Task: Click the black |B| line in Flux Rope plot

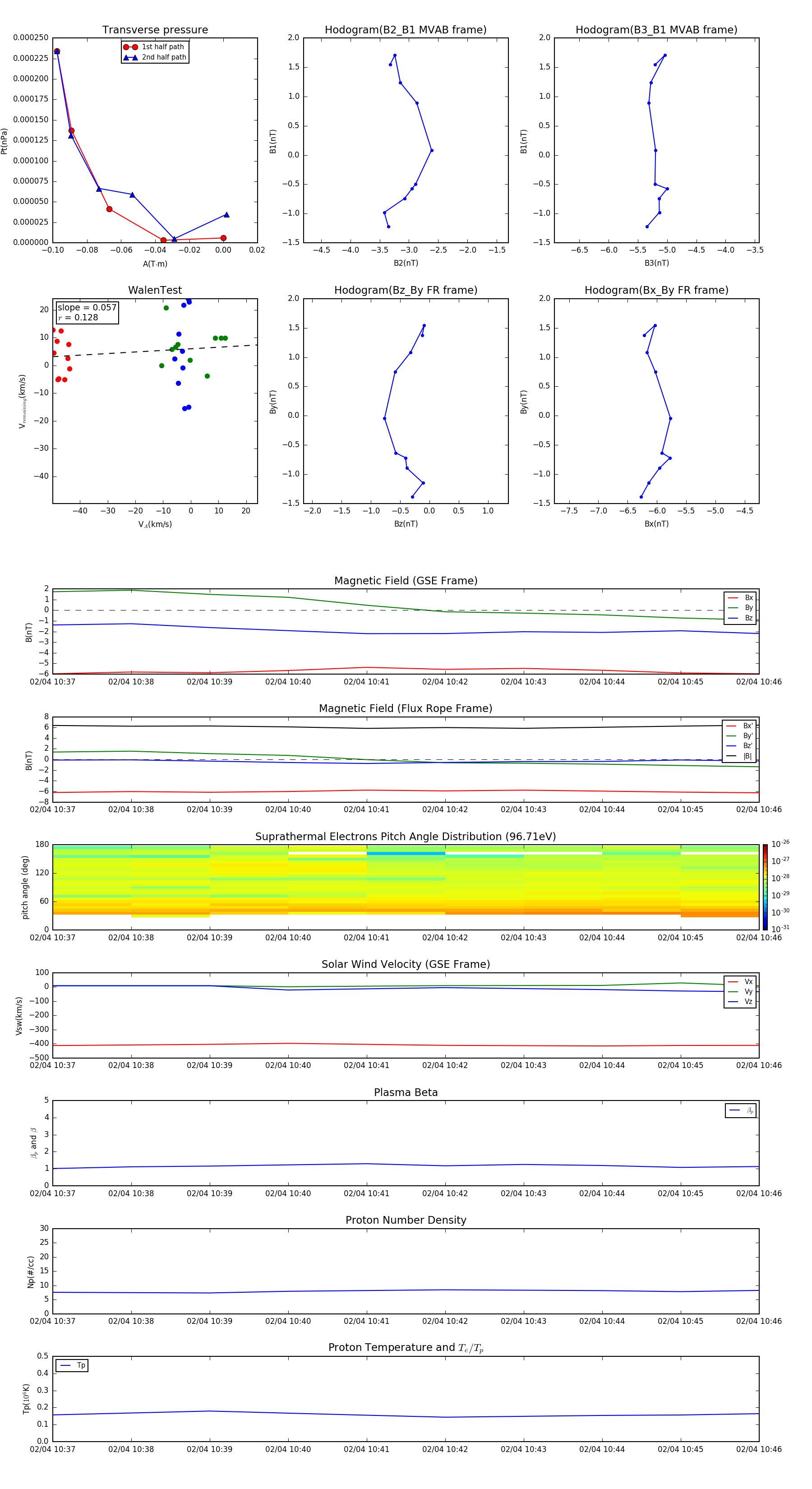Action: [x=406, y=727]
